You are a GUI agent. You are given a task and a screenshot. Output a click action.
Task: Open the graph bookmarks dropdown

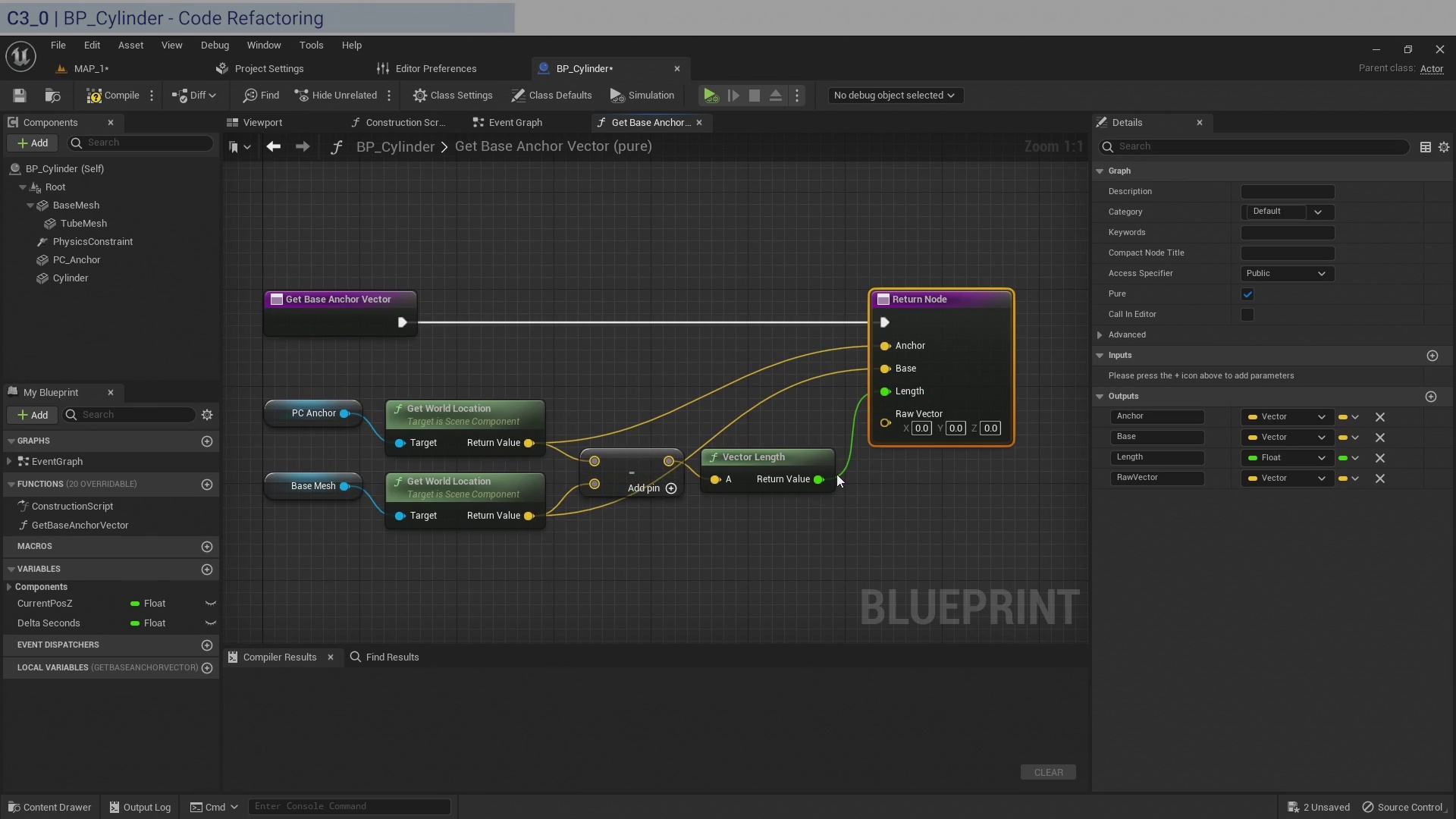240,147
